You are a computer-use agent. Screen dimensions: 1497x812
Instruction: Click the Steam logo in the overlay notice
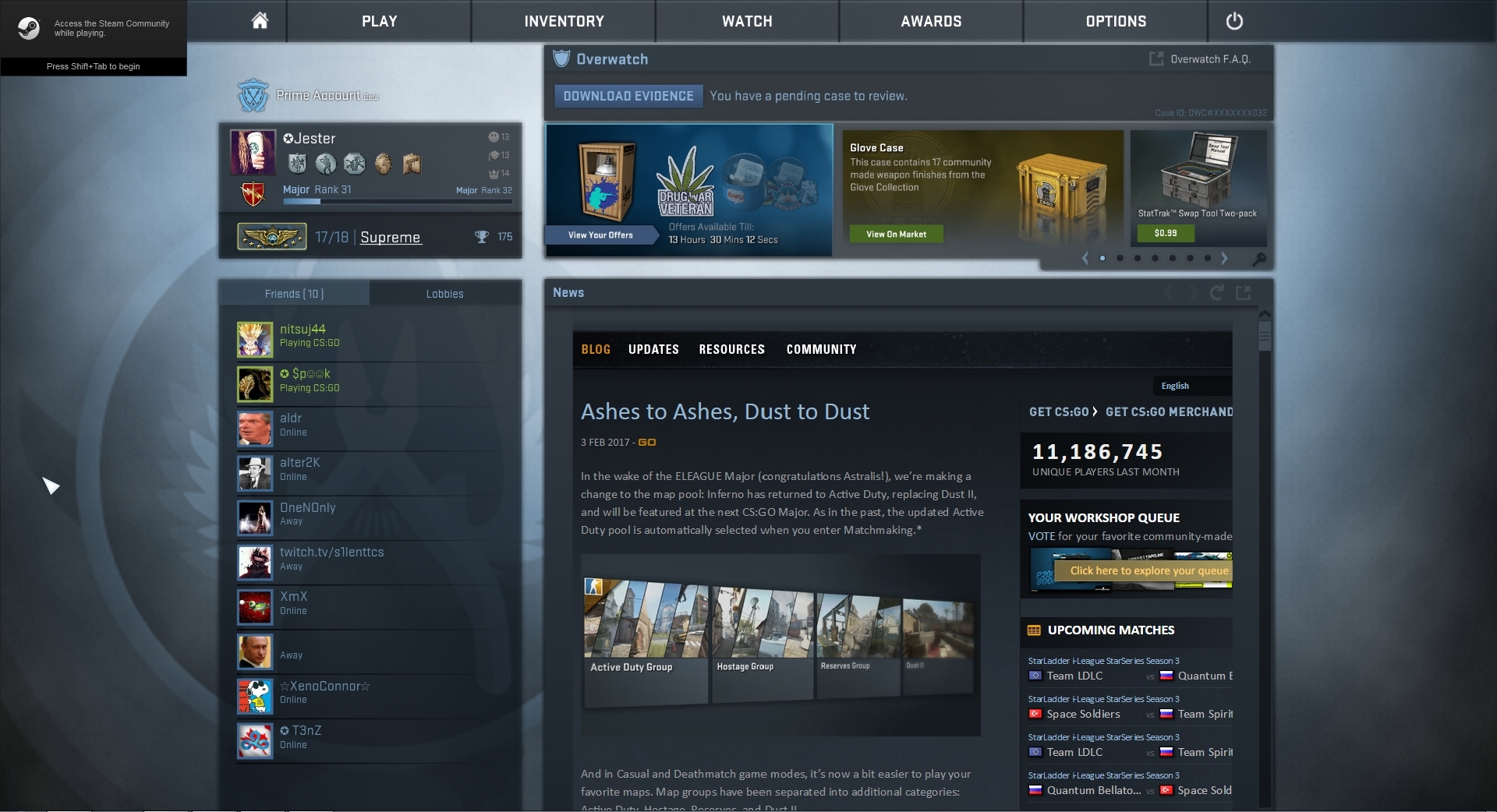click(29, 28)
